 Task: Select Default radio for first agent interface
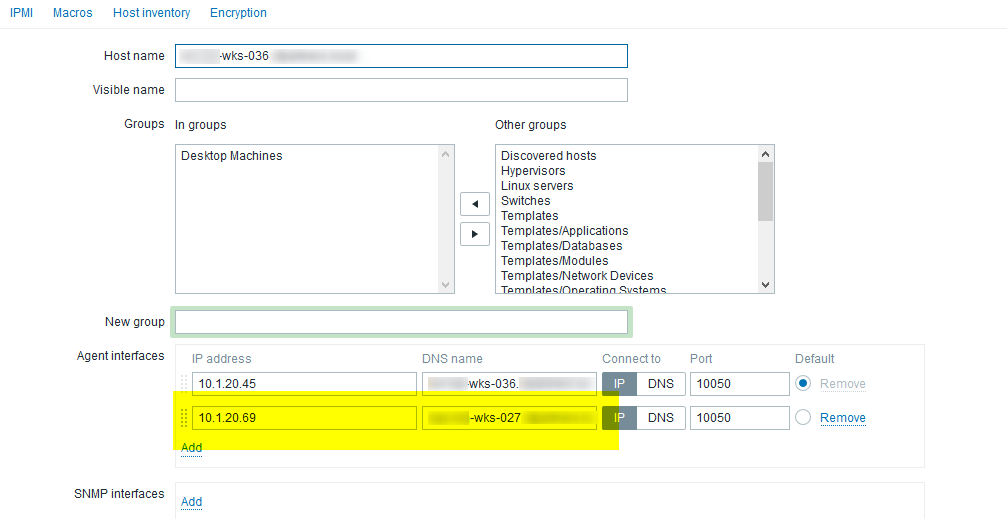click(x=803, y=384)
